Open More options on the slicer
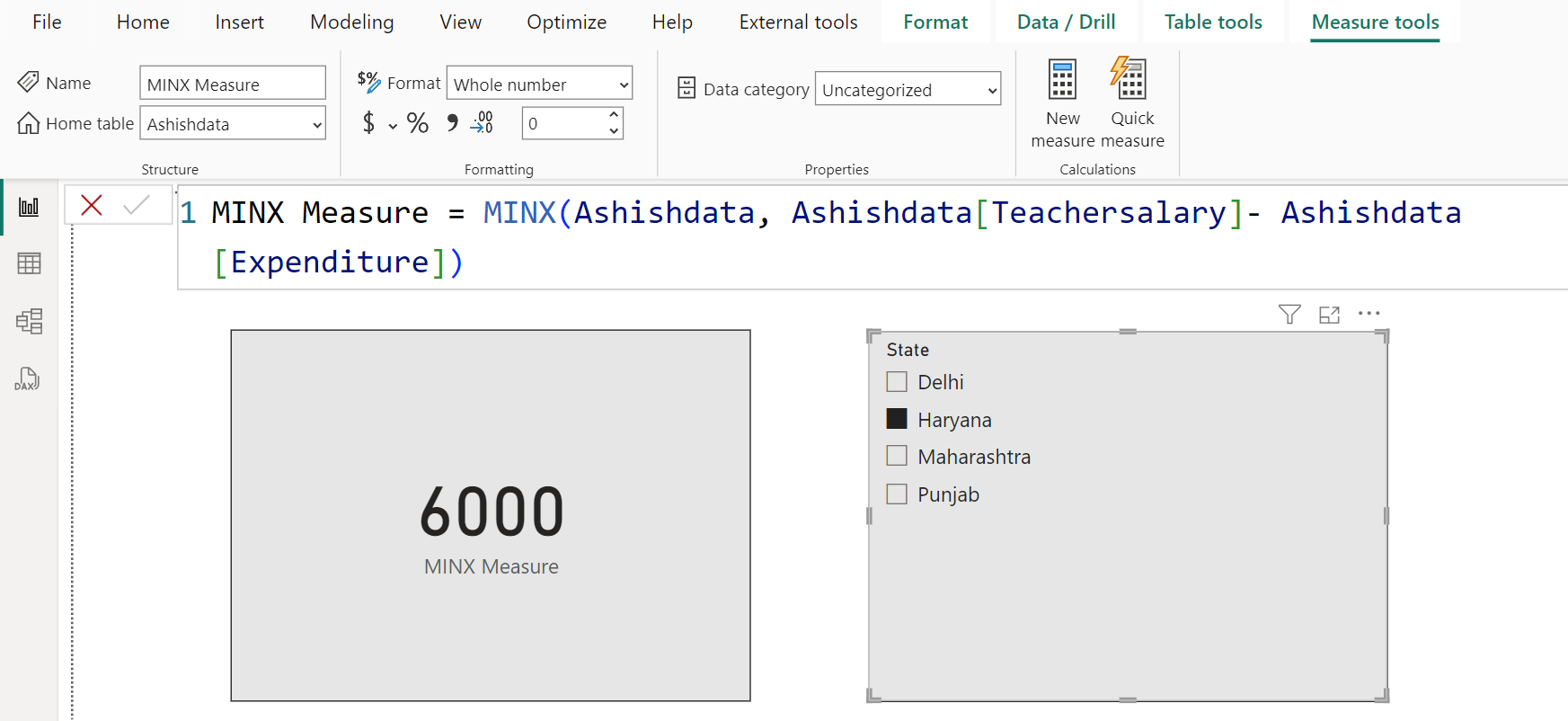 (1369, 314)
